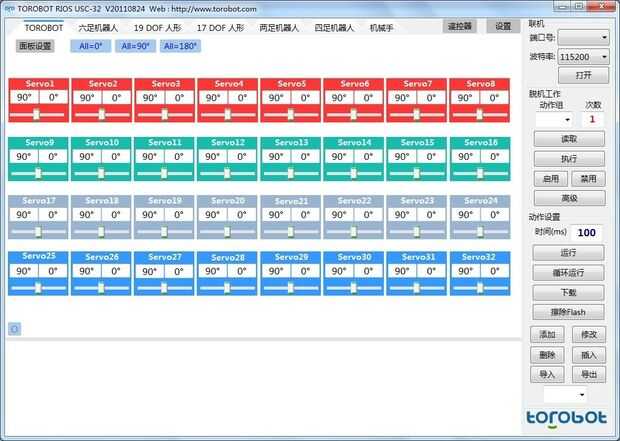Image resolution: width=620 pixels, height=441 pixels.
Task: Click the Servo28 slider handle
Action: (x=227, y=288)
